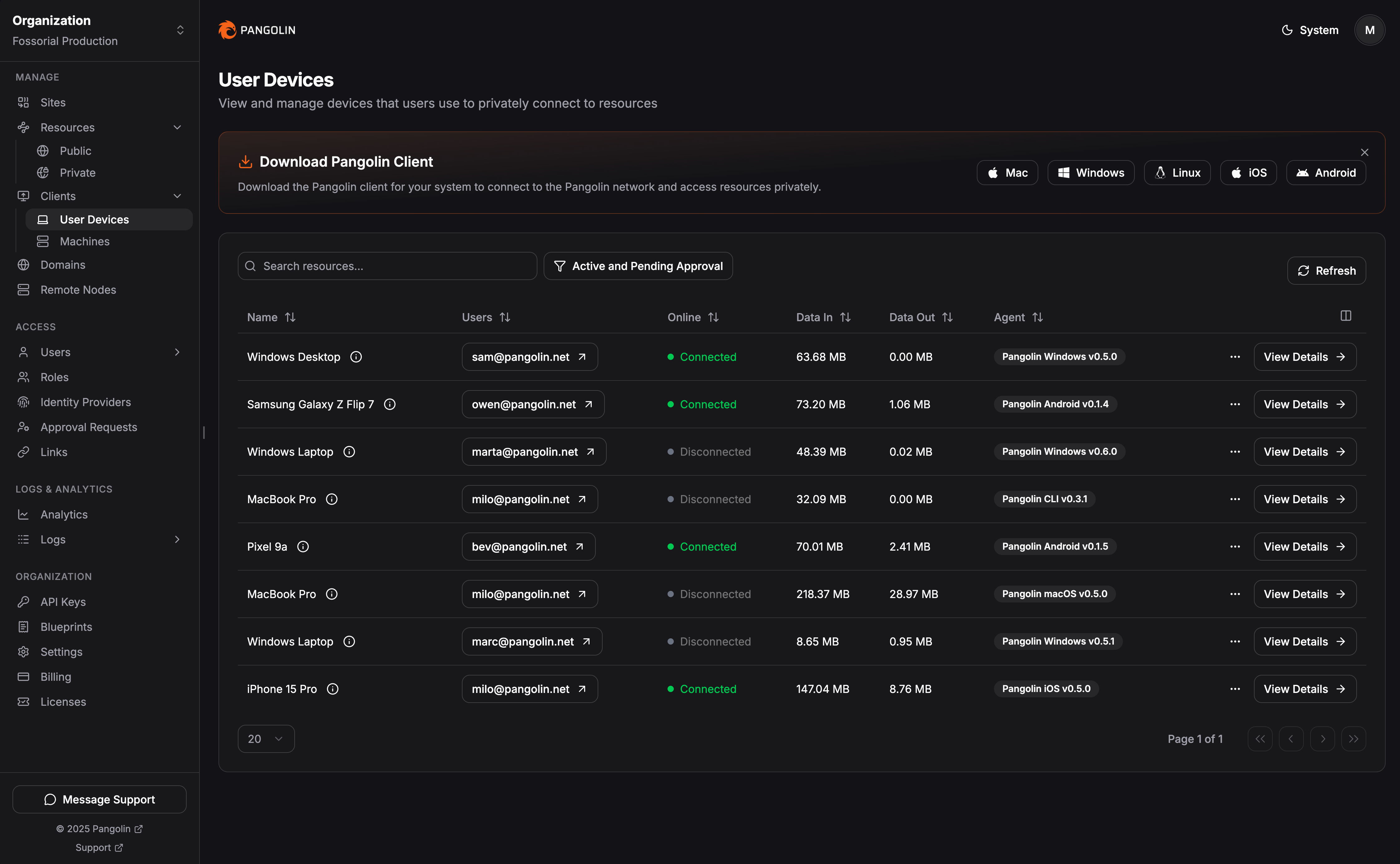View Details for Samsung Galaxy Z Flip 7
The height and width of the screenshot is (864, 1400).
pyautogui.click(x=1304, y=404)
